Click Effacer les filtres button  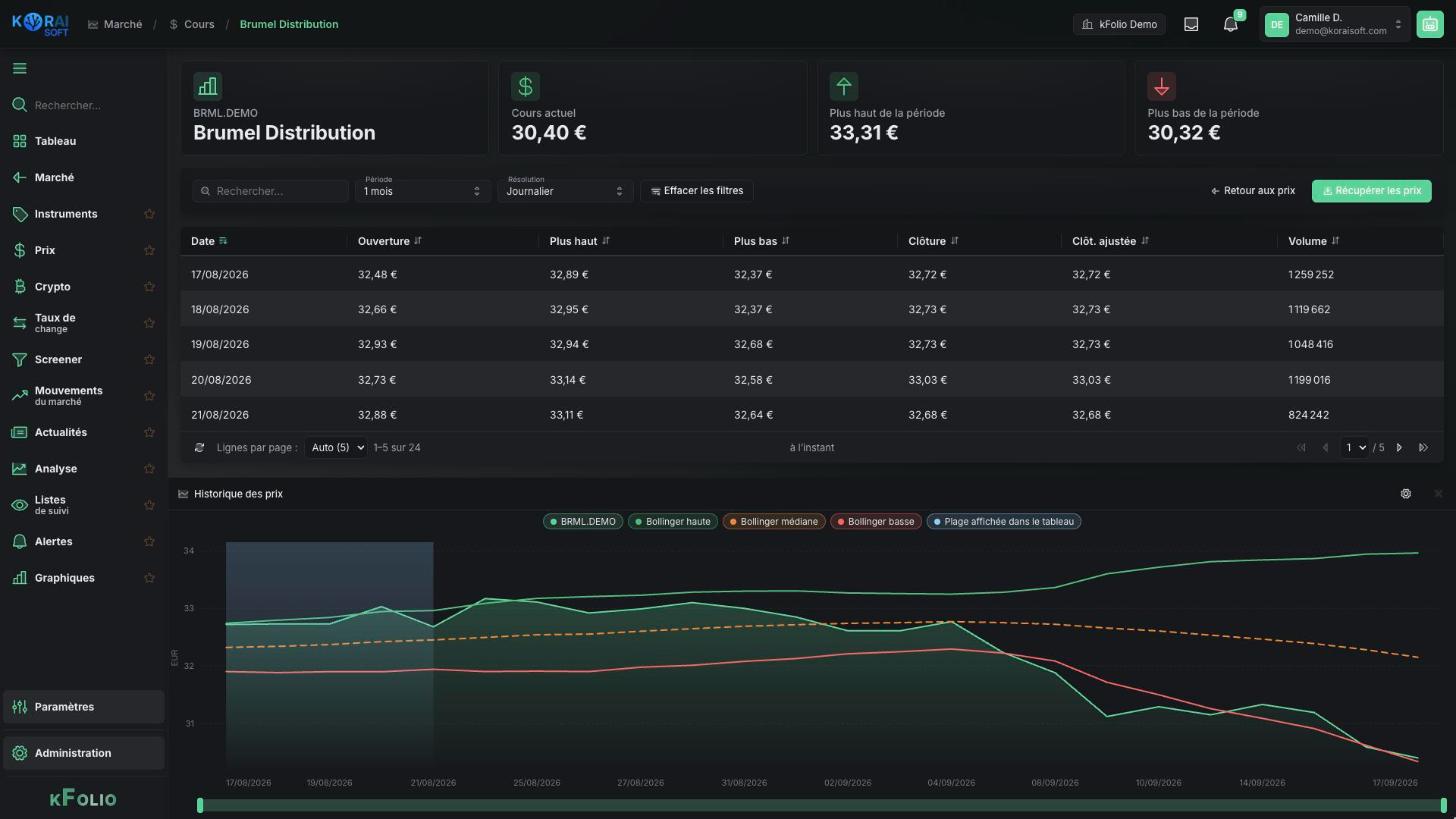pos(697,191)
